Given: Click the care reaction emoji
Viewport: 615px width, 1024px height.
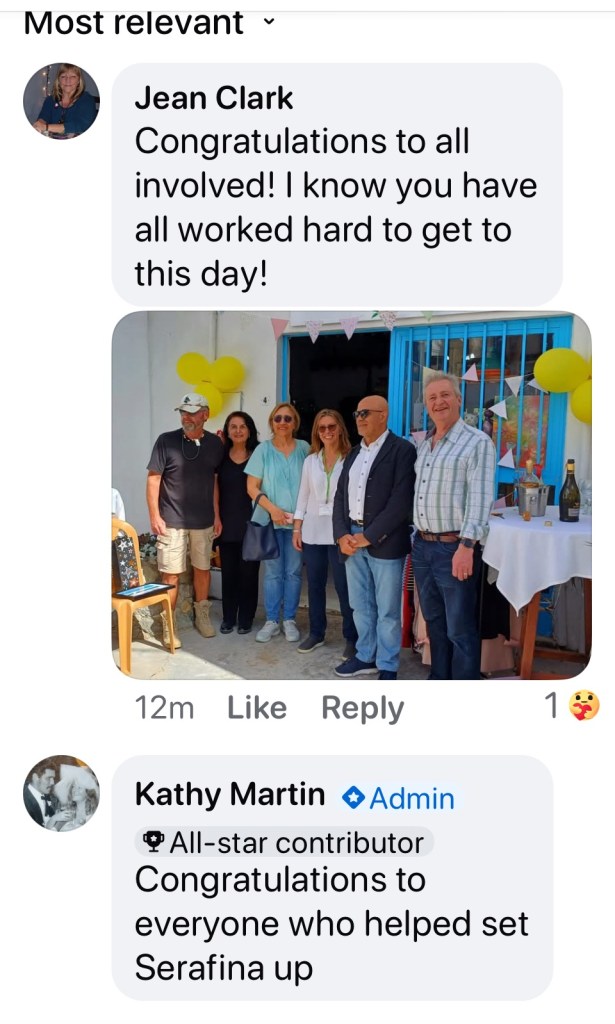Looking at the screenshot, I should tap(584, 706).
